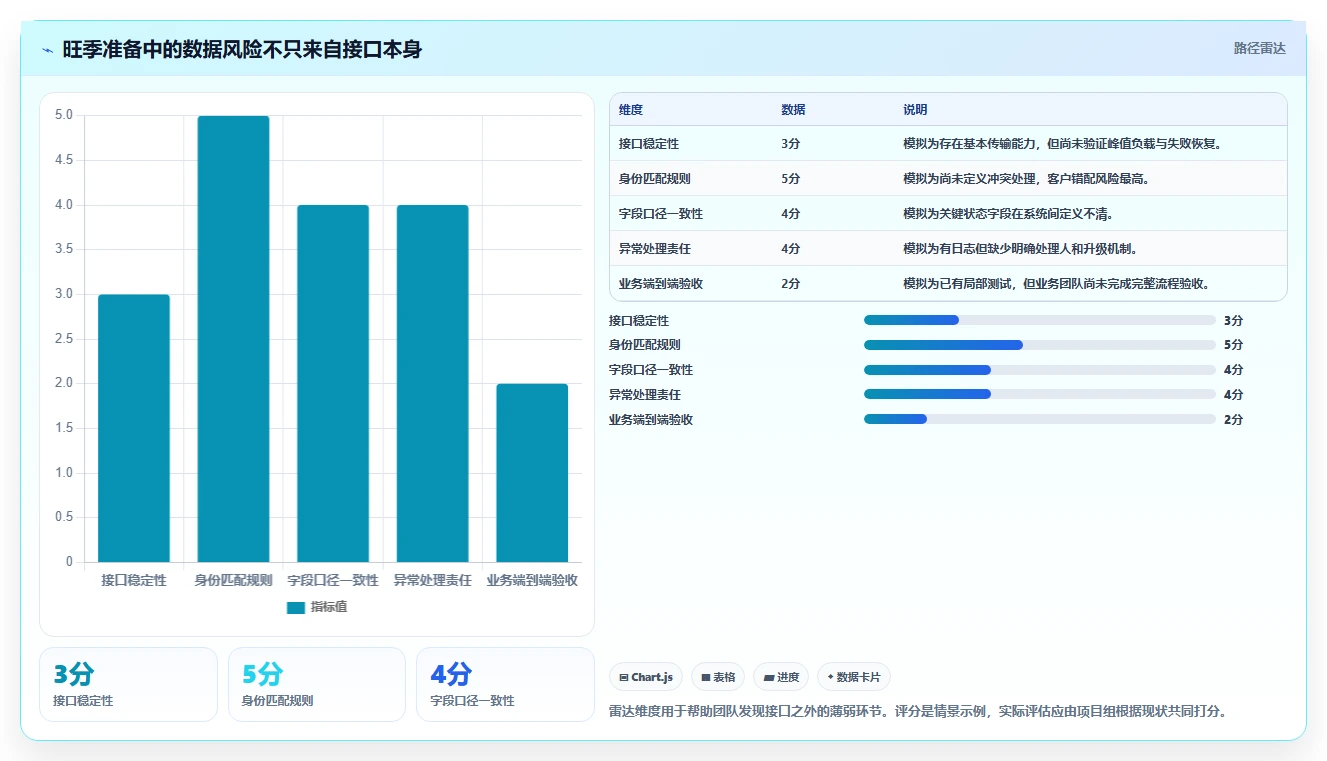Click the lightning icon beside the title
Viewport: 1327px width, 761px height.
coord(48,49)
